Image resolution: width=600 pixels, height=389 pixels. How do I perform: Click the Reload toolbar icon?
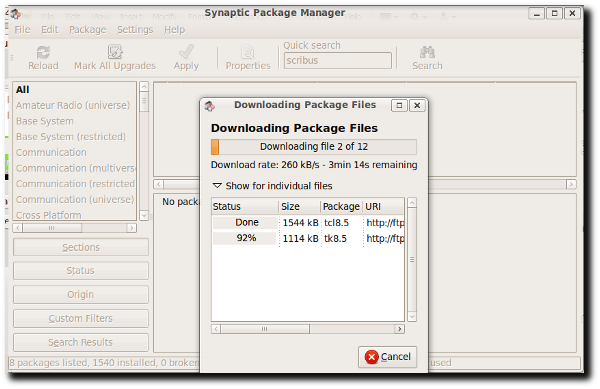click(43, 52)
